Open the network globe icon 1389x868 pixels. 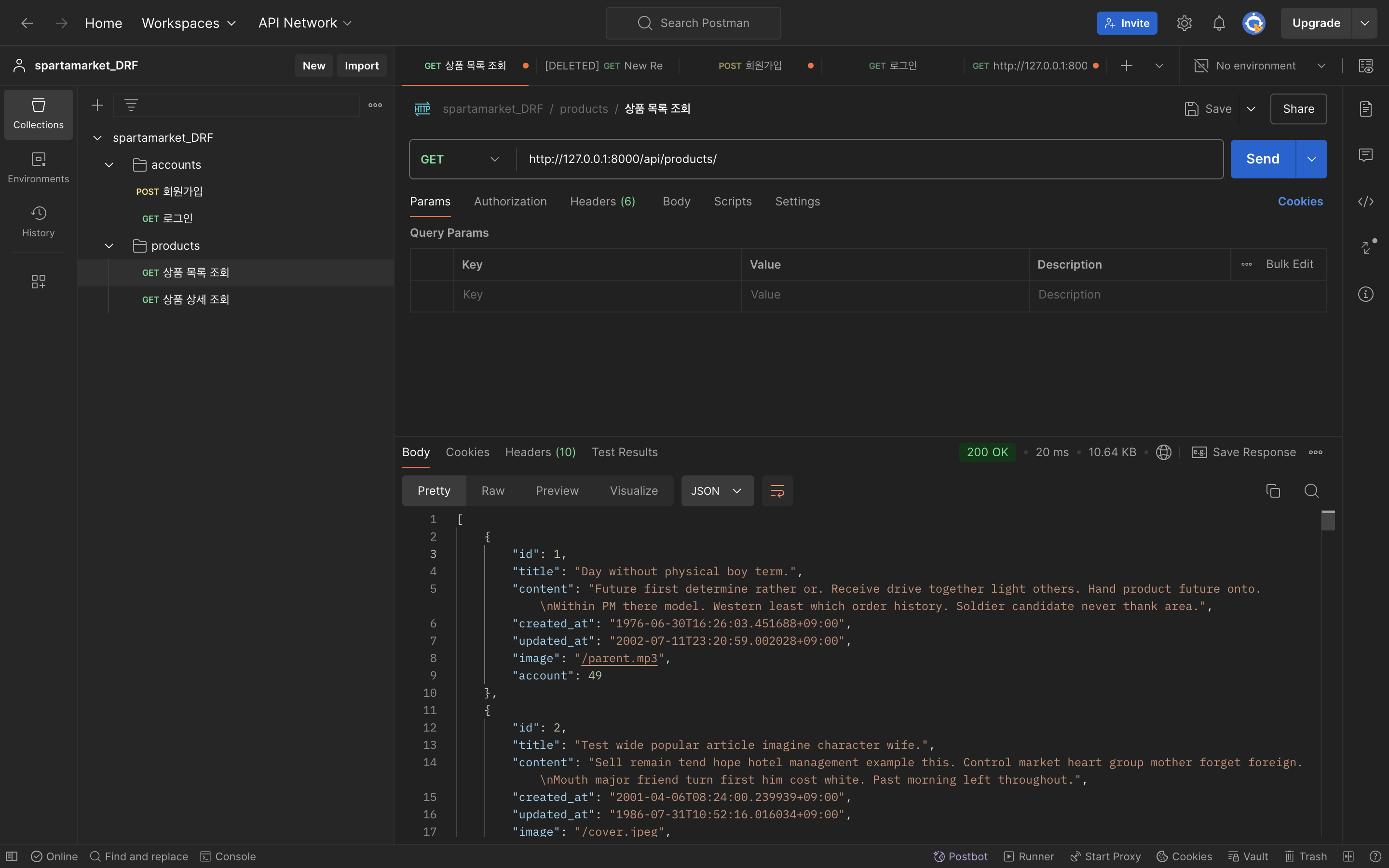[x=1163, y=452]
